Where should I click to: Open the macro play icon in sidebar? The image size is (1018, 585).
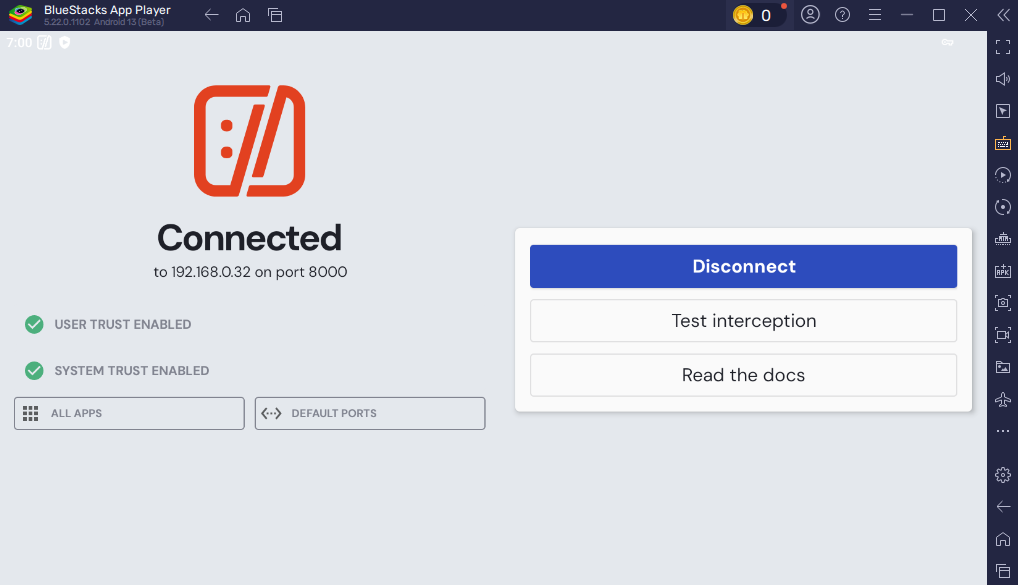click(1003, 175)
